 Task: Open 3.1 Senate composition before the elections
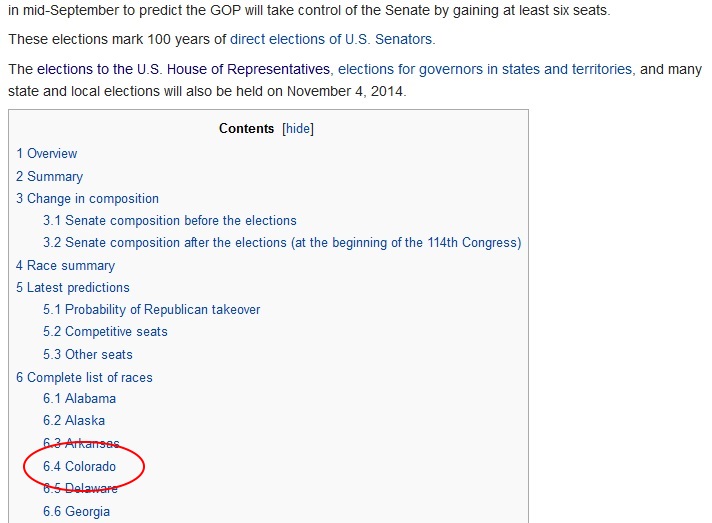pyautogui.click(x=170, y=220)
